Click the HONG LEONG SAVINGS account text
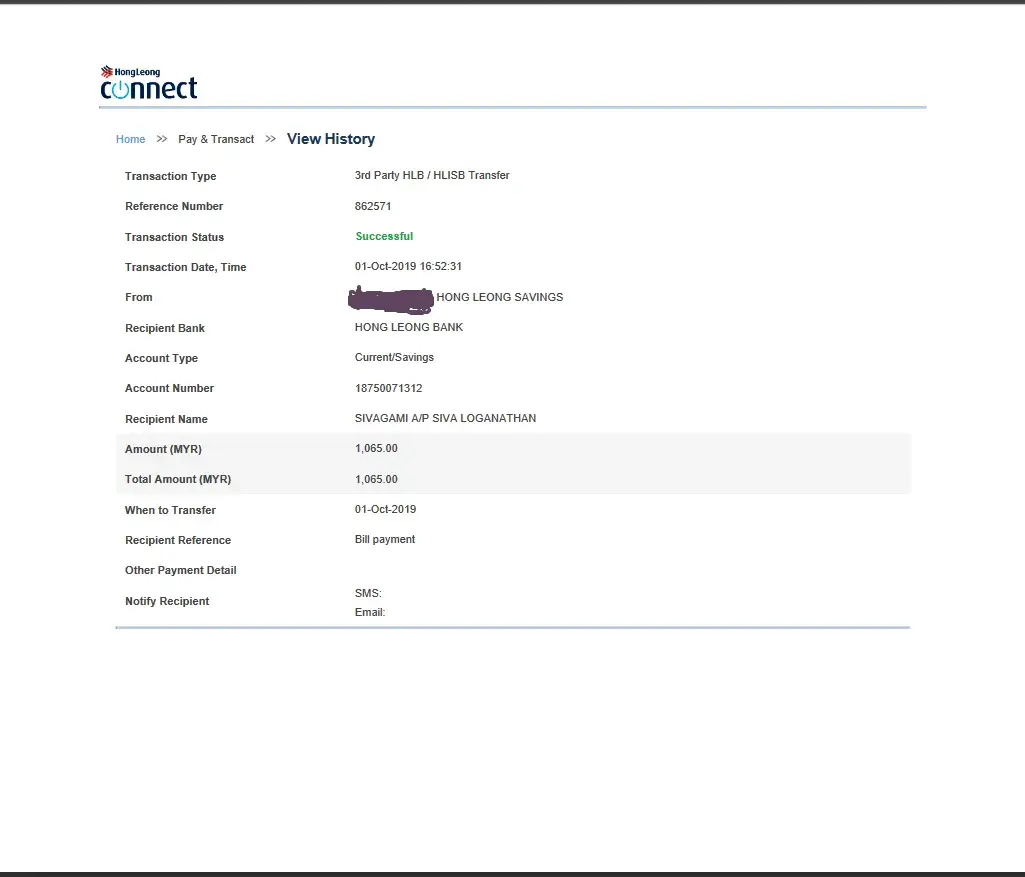This screenshot has height=877, width=1025. [499, 297]
